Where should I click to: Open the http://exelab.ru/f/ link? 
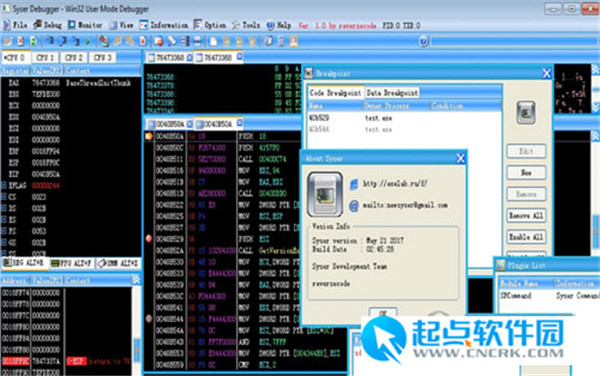tap(395, 184)
